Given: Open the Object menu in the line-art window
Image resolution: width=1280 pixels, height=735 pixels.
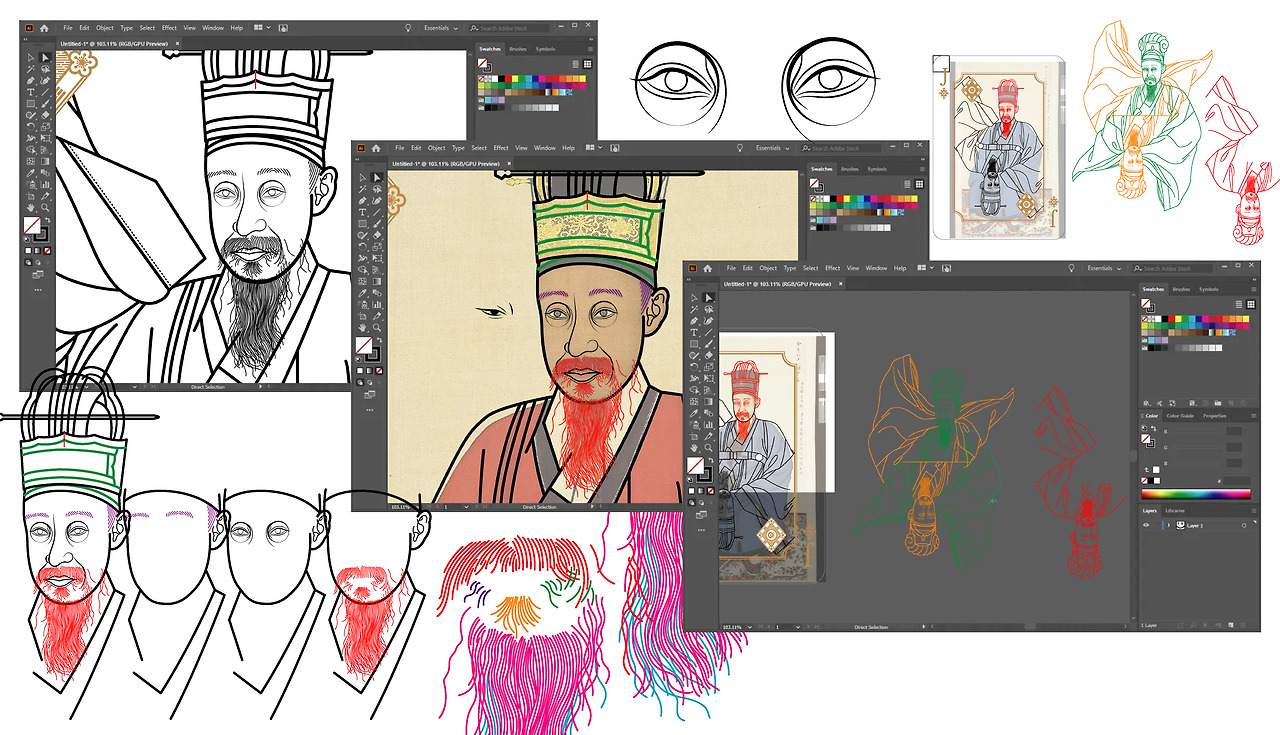Looking at the screenshot, I should point(105,28).
